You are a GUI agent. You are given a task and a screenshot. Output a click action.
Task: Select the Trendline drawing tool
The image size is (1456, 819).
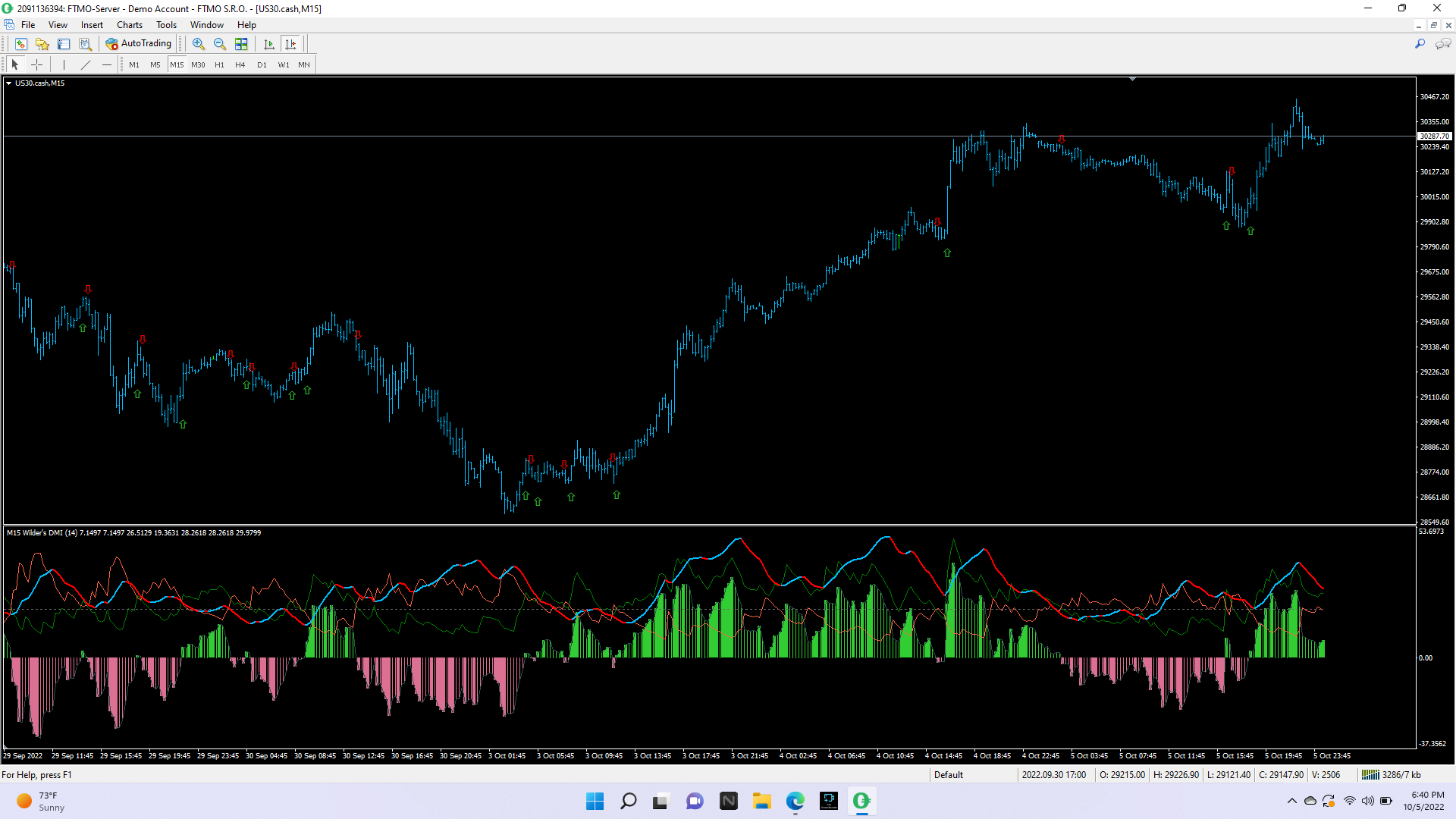tap(86, 65)
